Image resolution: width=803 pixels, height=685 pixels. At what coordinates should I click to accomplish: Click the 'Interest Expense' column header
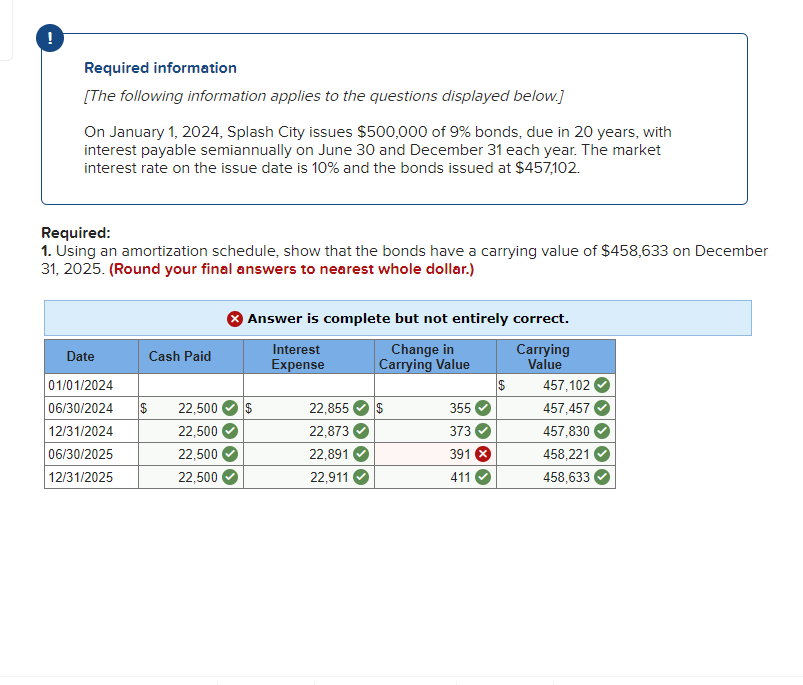(x=309, y=356)
